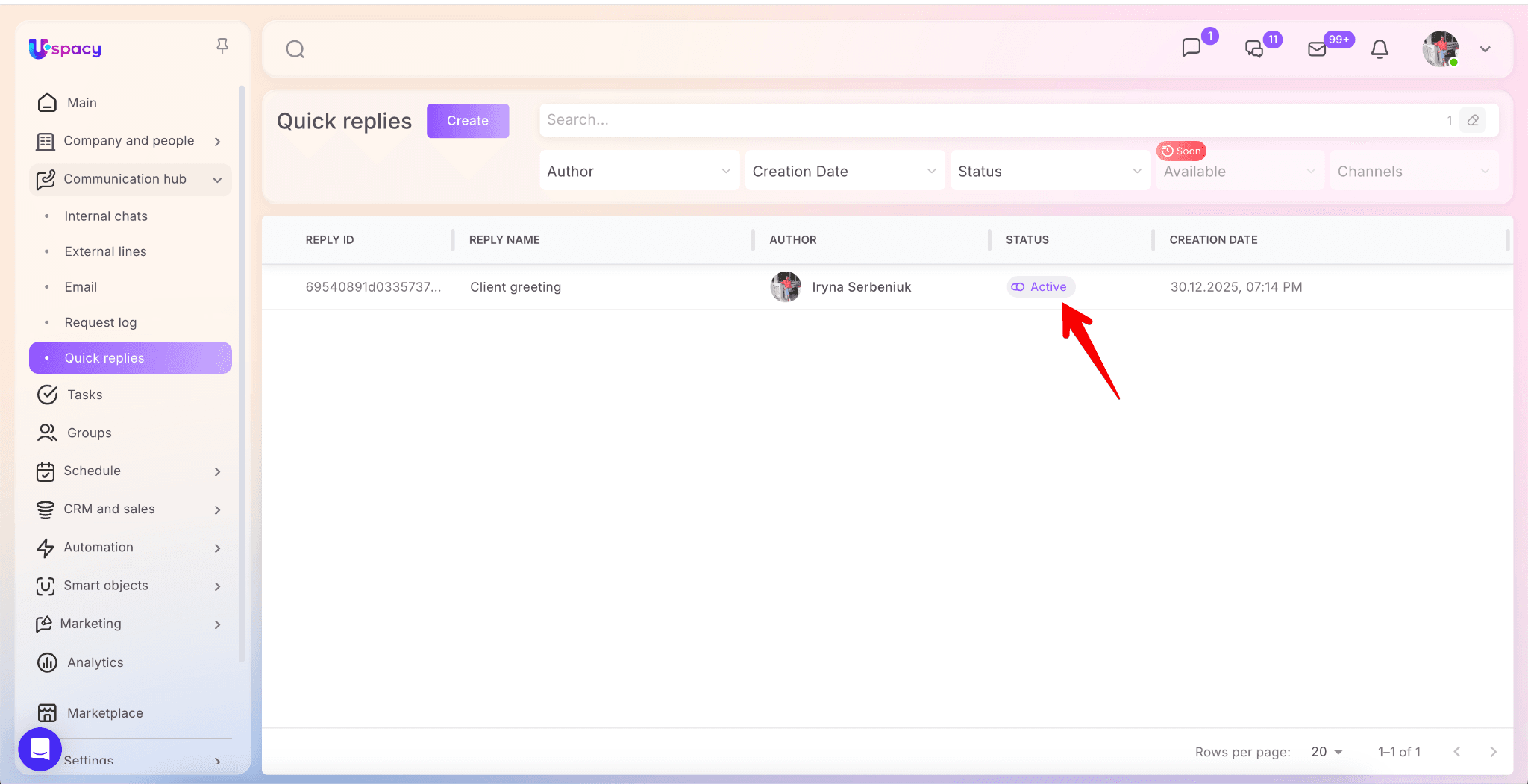
Task: Open the support chat widget button
Action: [x=40, y=748]
